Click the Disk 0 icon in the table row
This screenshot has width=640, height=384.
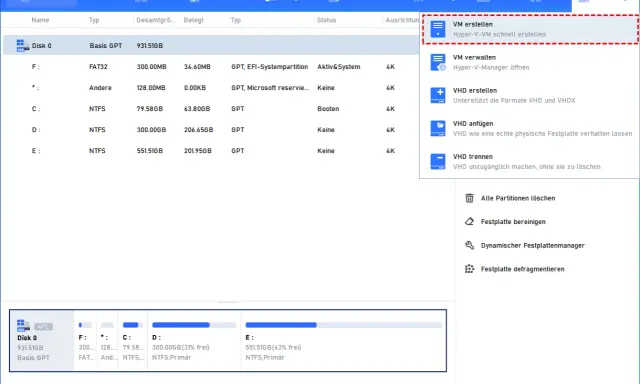click(x=23, y=45)
